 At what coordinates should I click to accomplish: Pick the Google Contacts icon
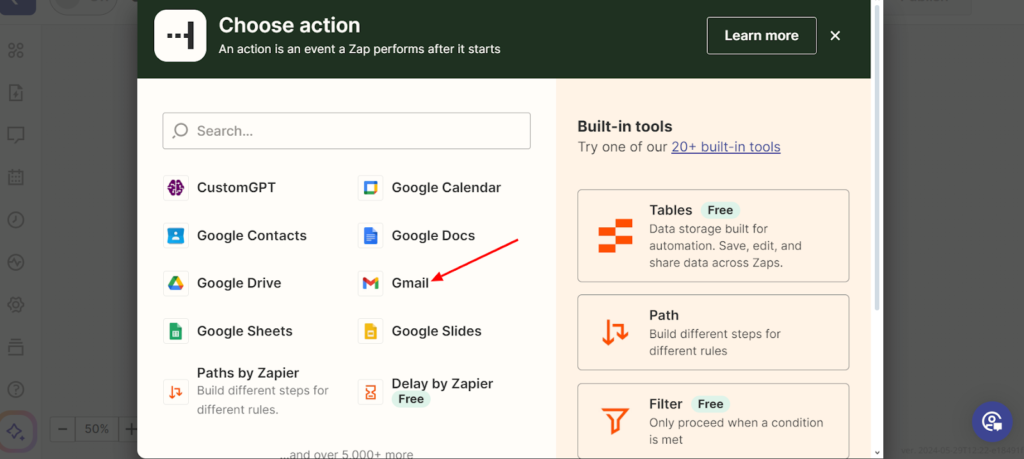coord(176,236)
